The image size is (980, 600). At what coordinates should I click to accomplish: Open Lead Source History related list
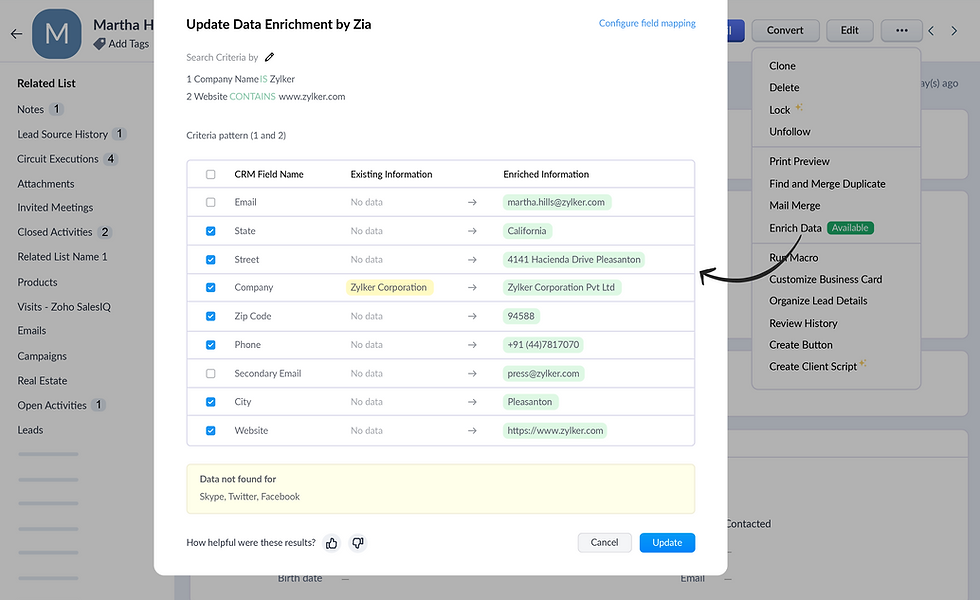pos(62,134)
